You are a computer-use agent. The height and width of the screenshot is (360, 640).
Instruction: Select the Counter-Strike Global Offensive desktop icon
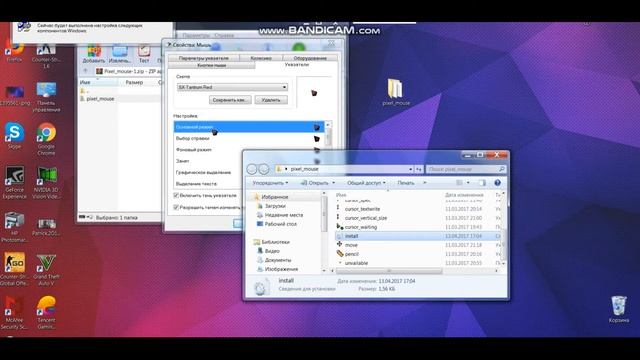(14, 269)
